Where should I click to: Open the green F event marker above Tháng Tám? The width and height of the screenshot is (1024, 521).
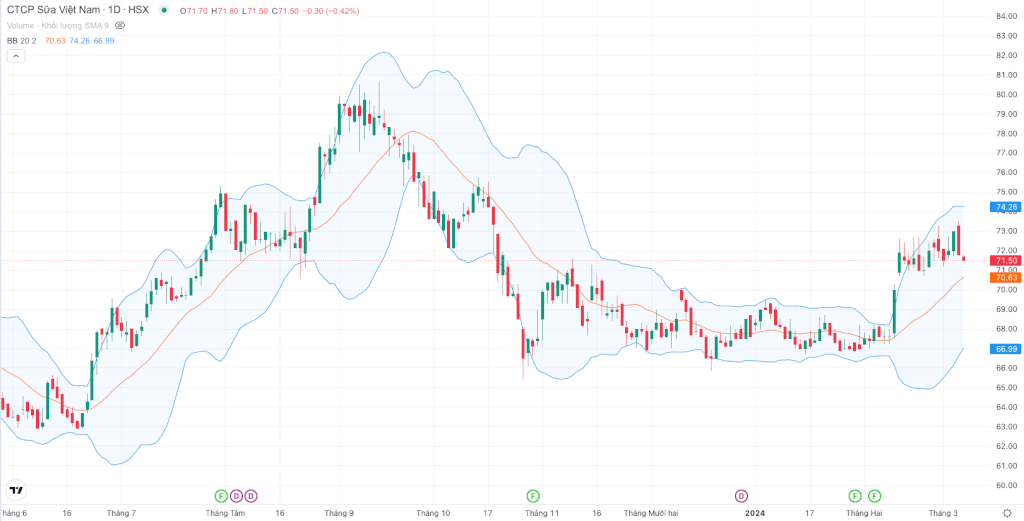tap(221, 496)
